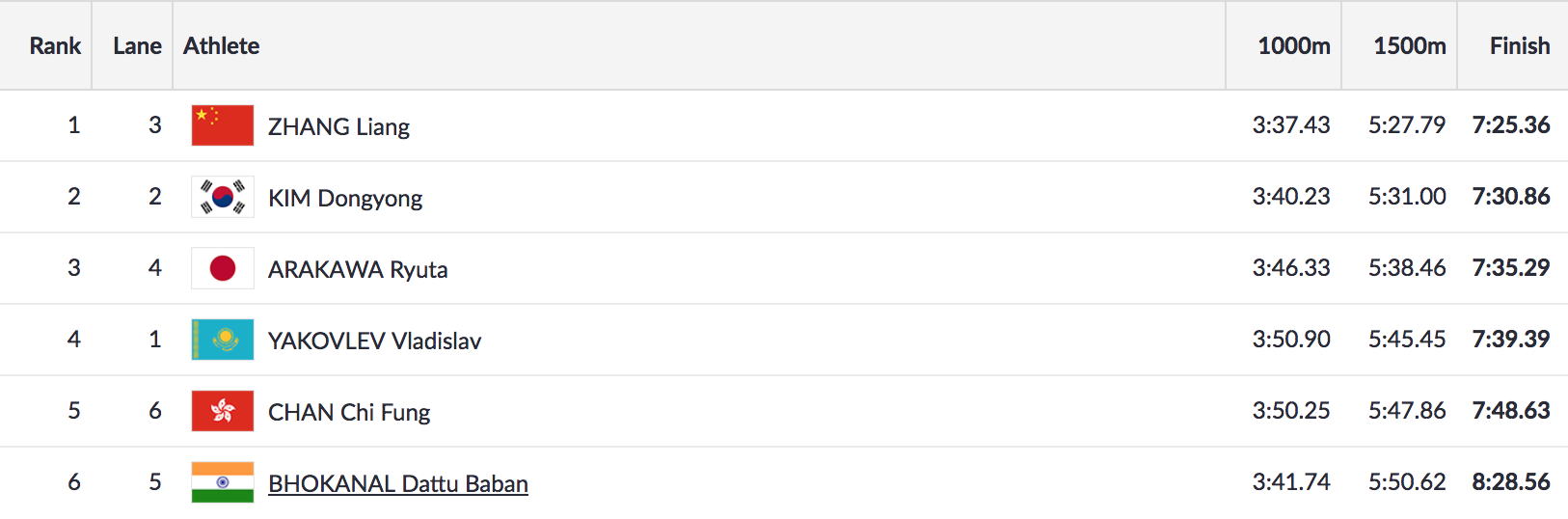Click the Lane column header

coord(137,45)
